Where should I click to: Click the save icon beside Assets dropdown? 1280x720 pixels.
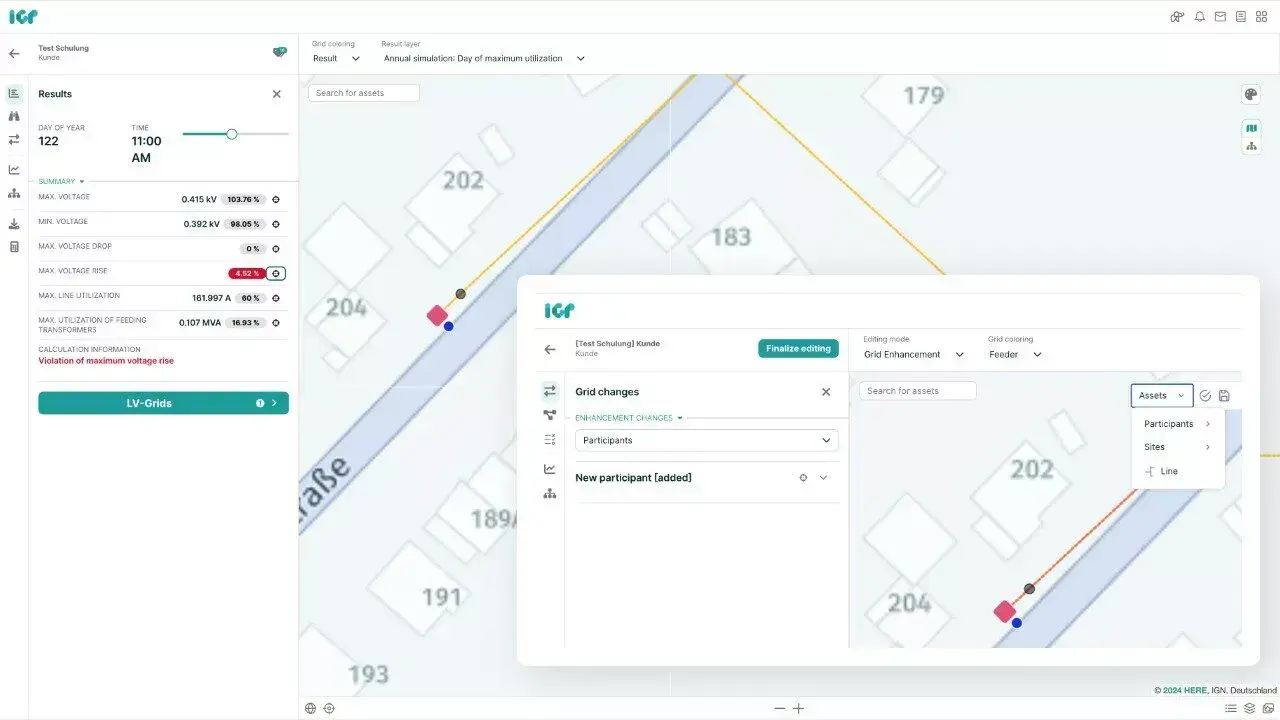coord(1224,396)
